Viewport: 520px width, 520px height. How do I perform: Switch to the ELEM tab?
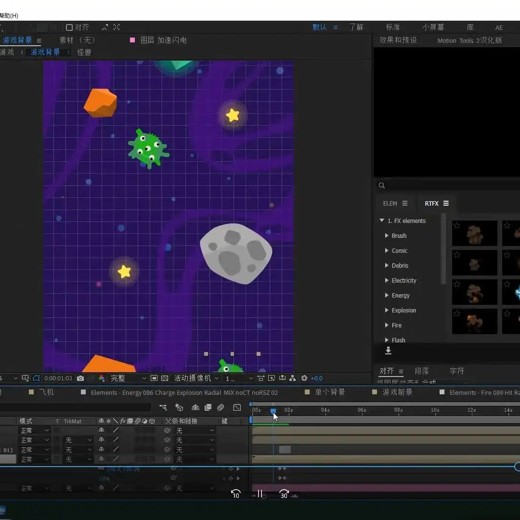395,203
